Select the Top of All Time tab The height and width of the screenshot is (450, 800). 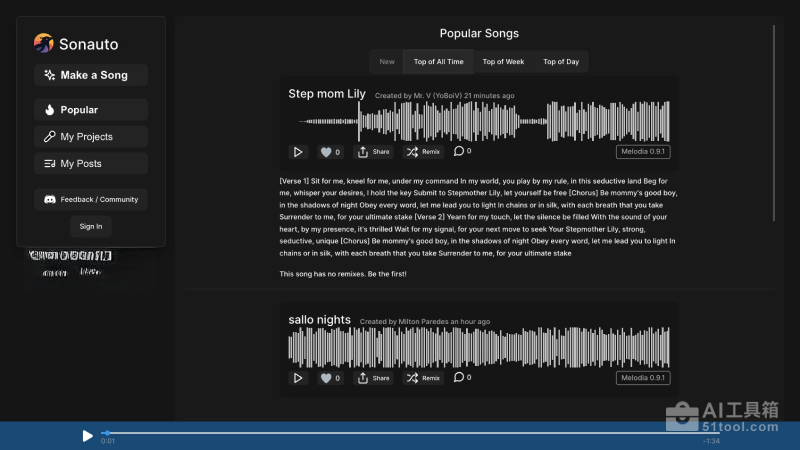pos(438,62)
